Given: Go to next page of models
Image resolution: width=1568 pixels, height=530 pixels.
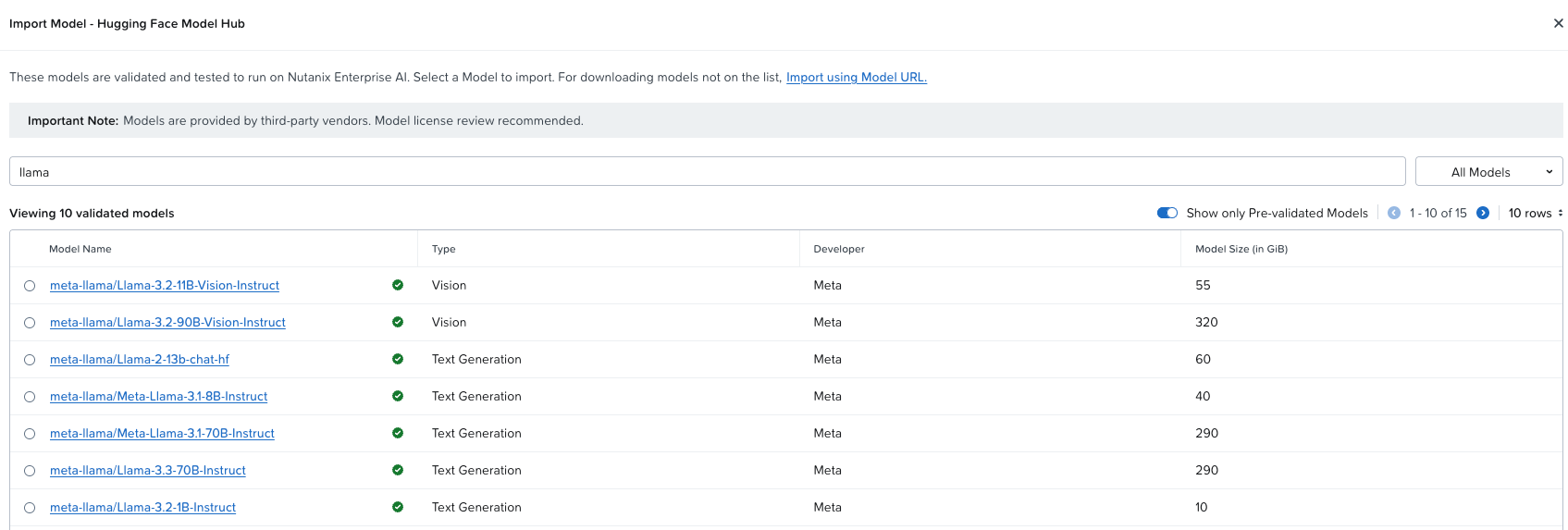Looking at the screenshot, I should (1483, 213).
